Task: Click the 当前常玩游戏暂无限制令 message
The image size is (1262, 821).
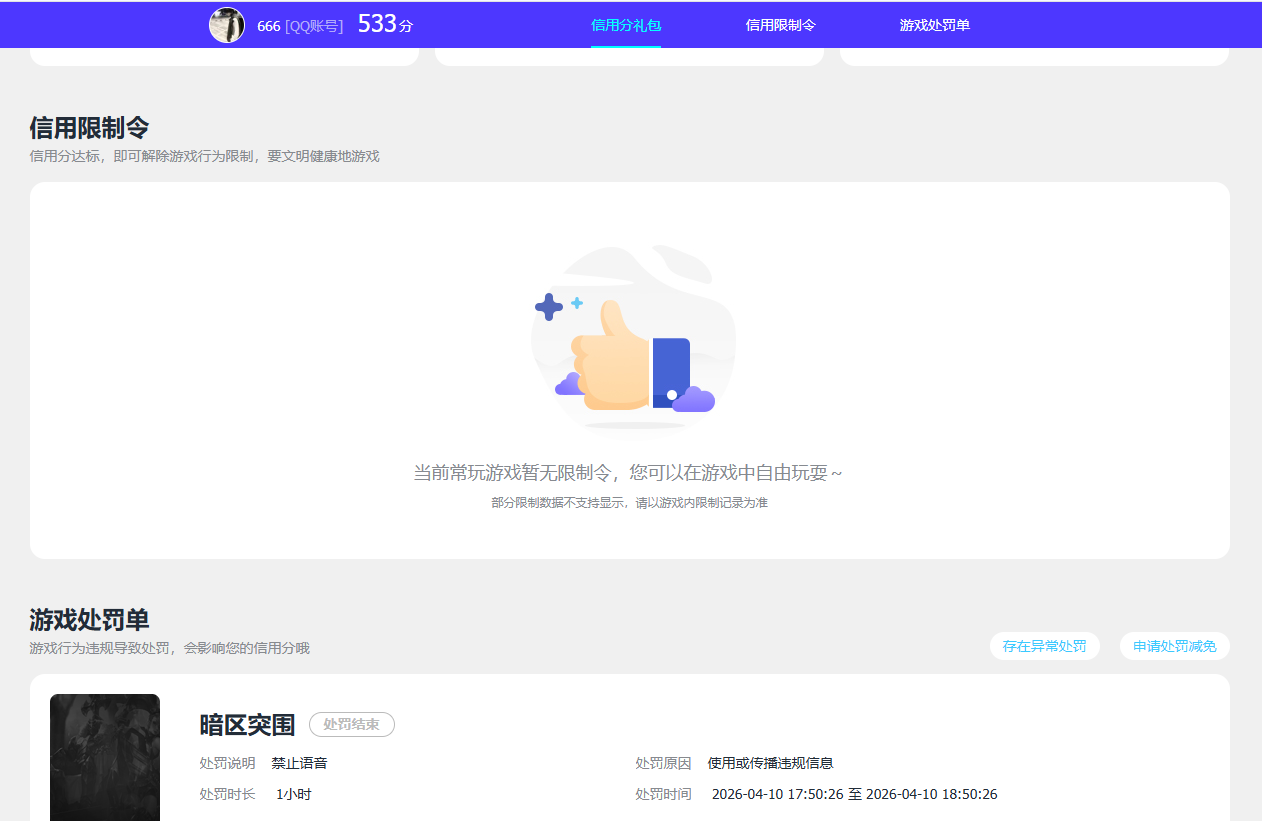Action: (x=628, y=472)
